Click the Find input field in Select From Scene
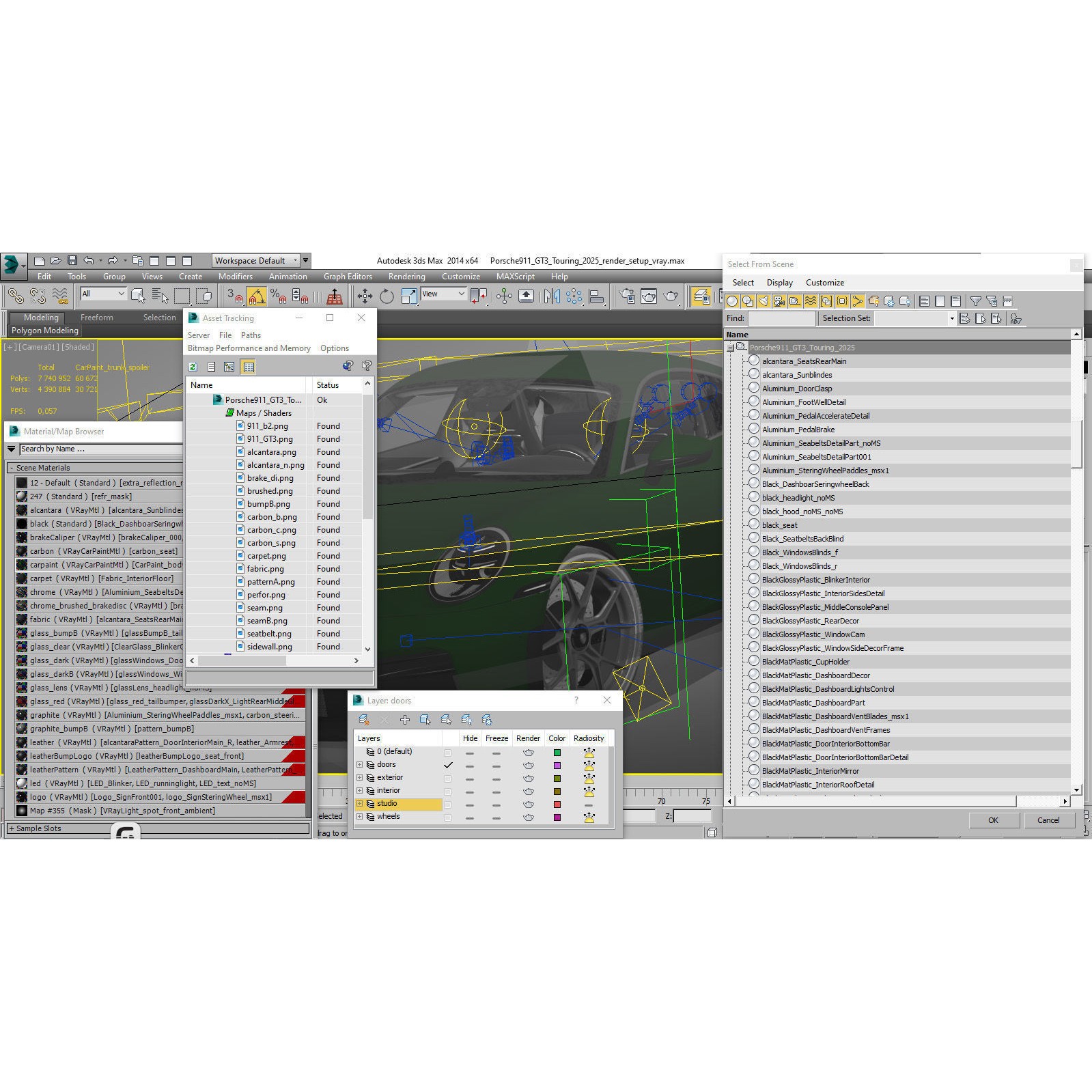The width and height of the screenshot is (1092, 1092). [x=782, y=318]
